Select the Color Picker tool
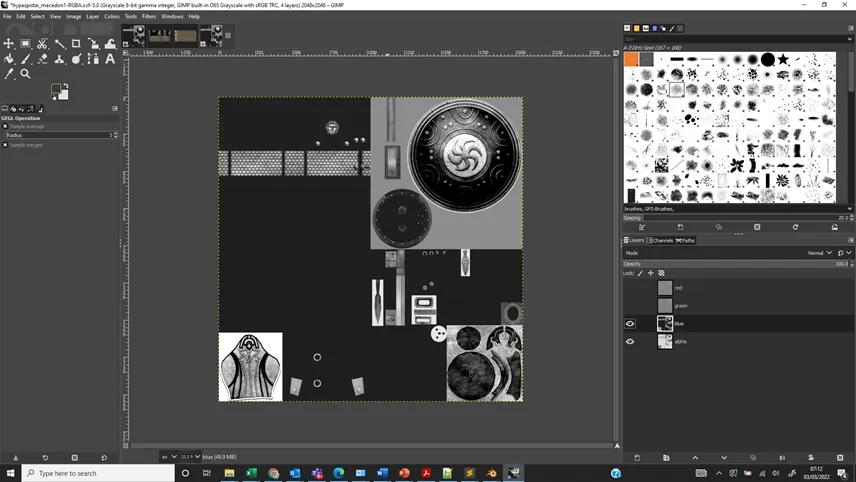The height and width of the screenshot is (482, 856). coord(9,74)
